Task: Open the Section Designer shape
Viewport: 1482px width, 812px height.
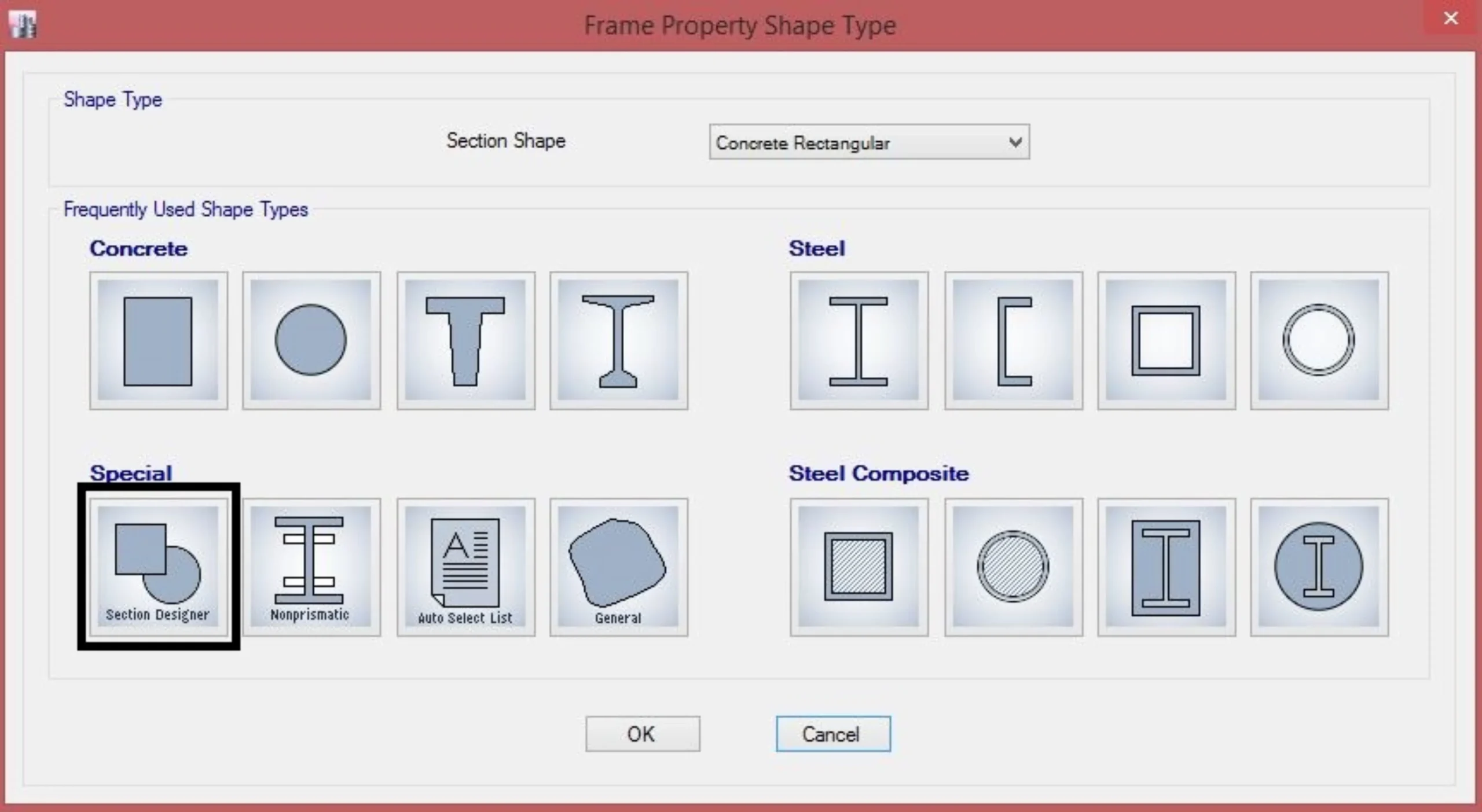Action: (158, 567)
